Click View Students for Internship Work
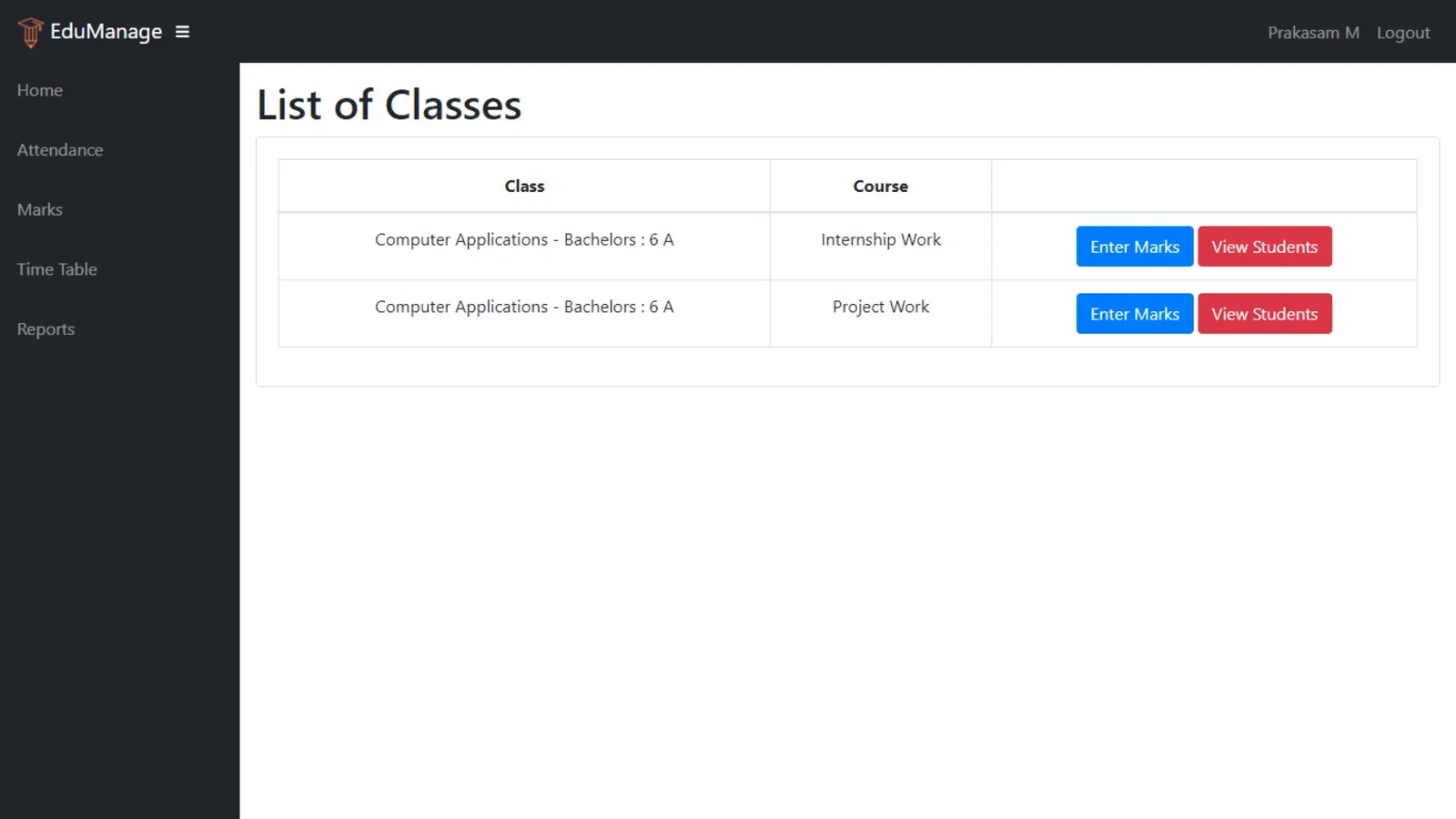 click(x=1264, y=246)
